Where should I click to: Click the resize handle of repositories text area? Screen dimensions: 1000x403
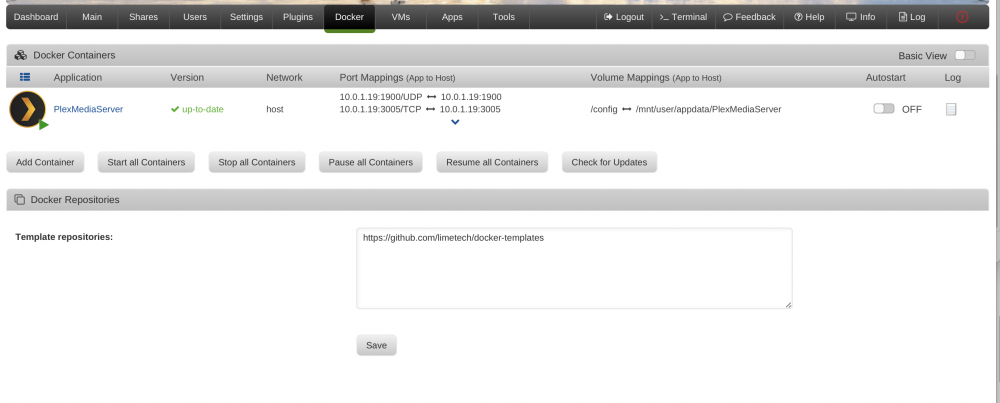788,305
